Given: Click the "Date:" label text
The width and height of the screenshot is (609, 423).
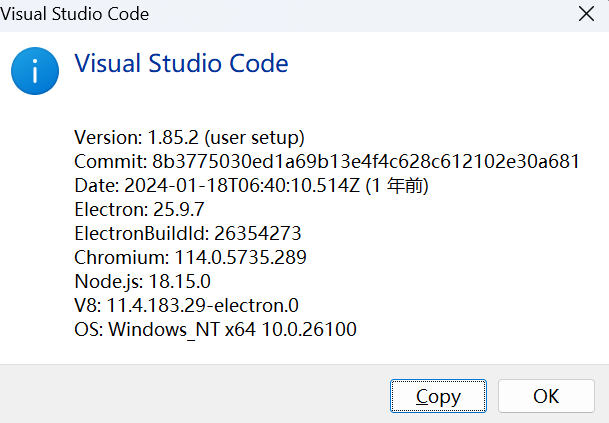Looking at the screenshot, I should [x=97, y=186].
